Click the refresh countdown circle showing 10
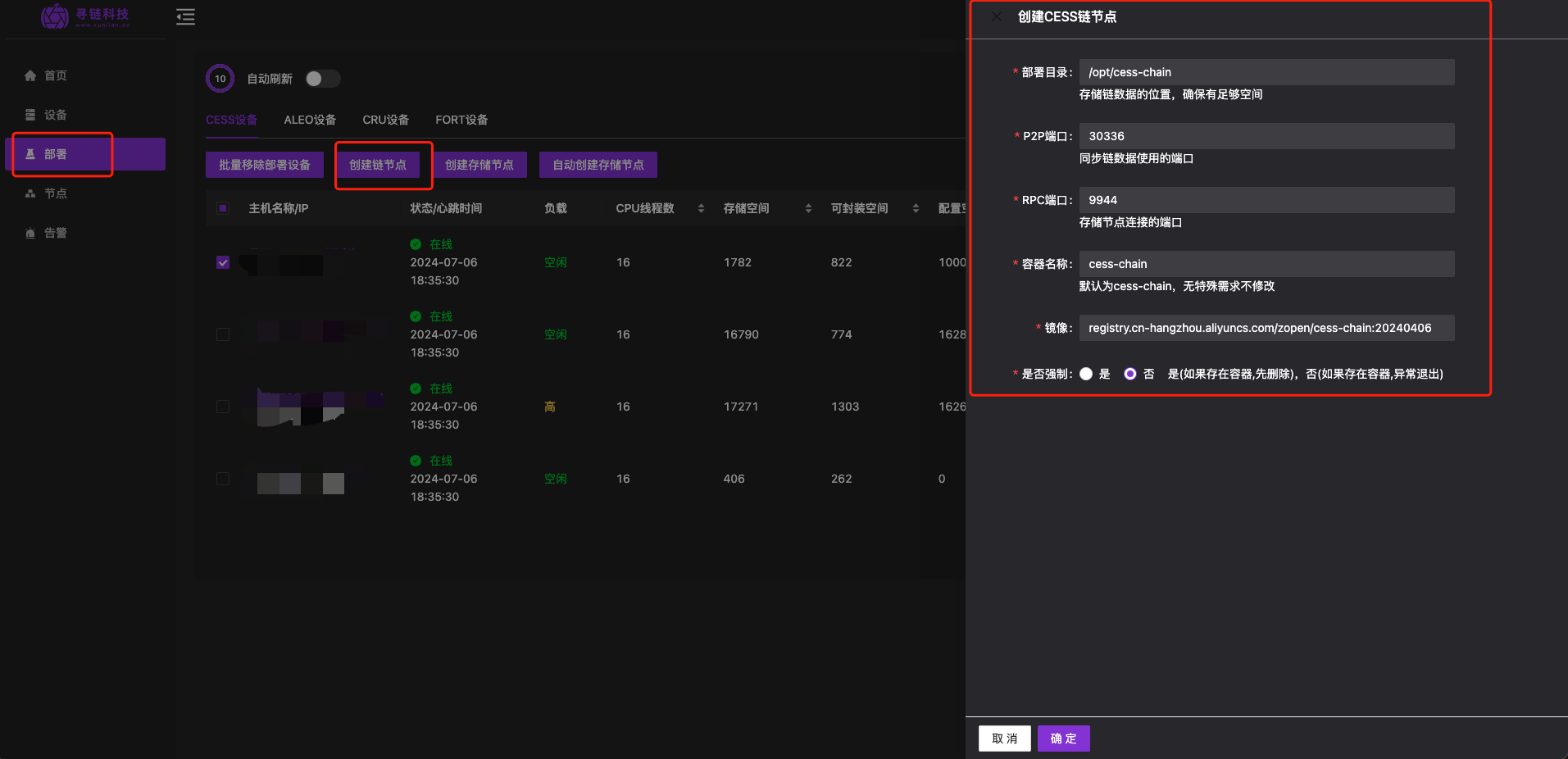Screen dimensions: 1568x759 (x=220, y=79)
